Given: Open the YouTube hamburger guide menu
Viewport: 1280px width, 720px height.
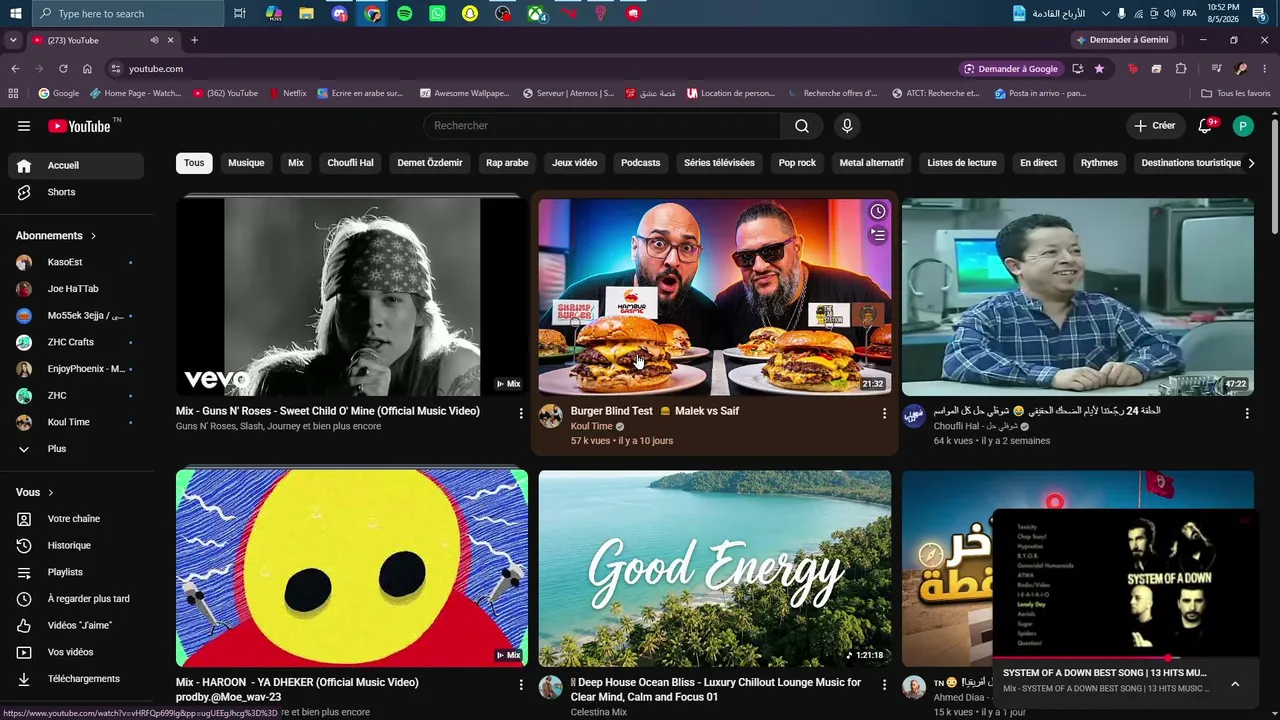Looking at the screenshot, I should pos(24,126).
